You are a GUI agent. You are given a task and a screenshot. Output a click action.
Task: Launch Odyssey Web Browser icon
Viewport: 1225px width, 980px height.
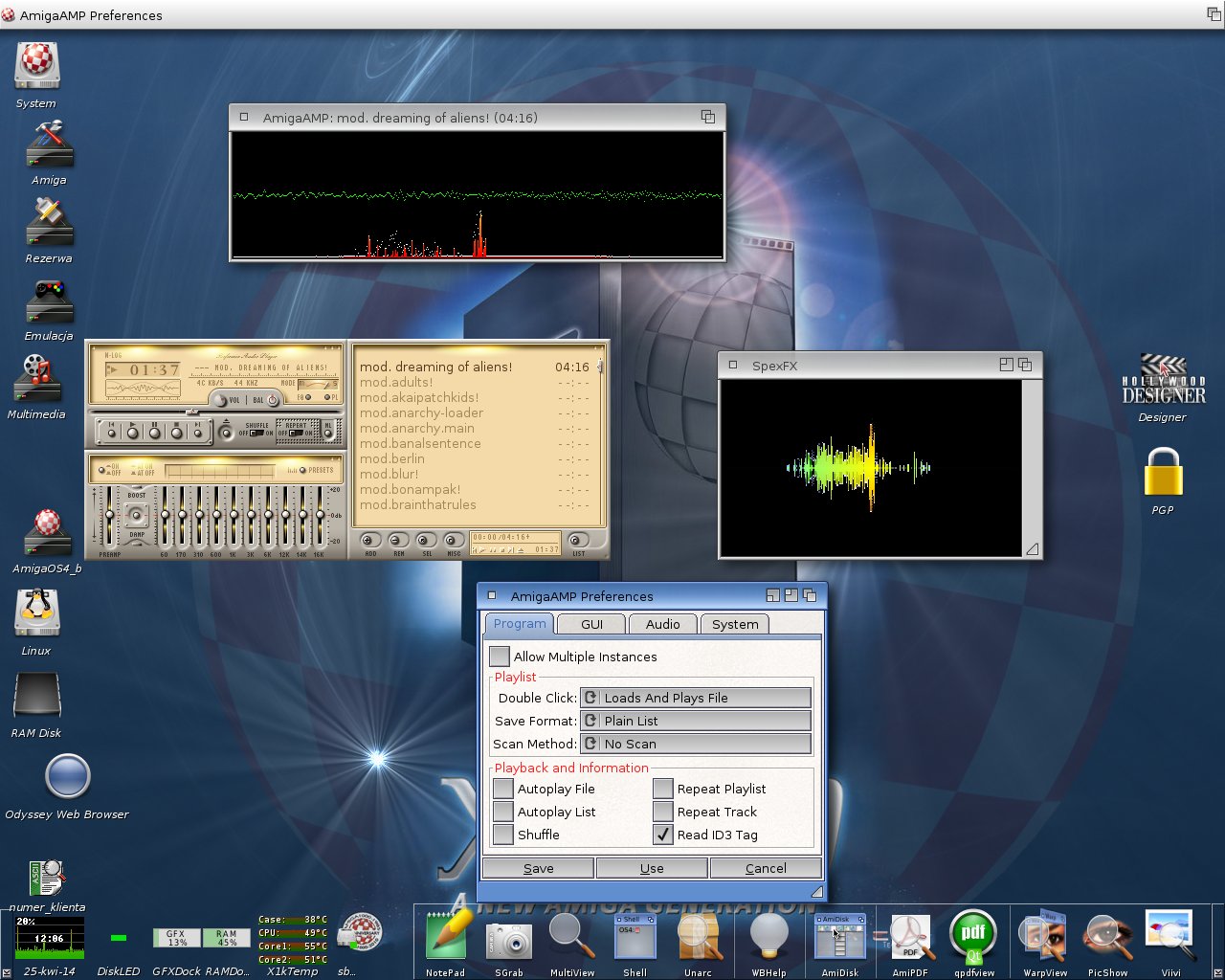pyautogui.click(x=67, y=776)
